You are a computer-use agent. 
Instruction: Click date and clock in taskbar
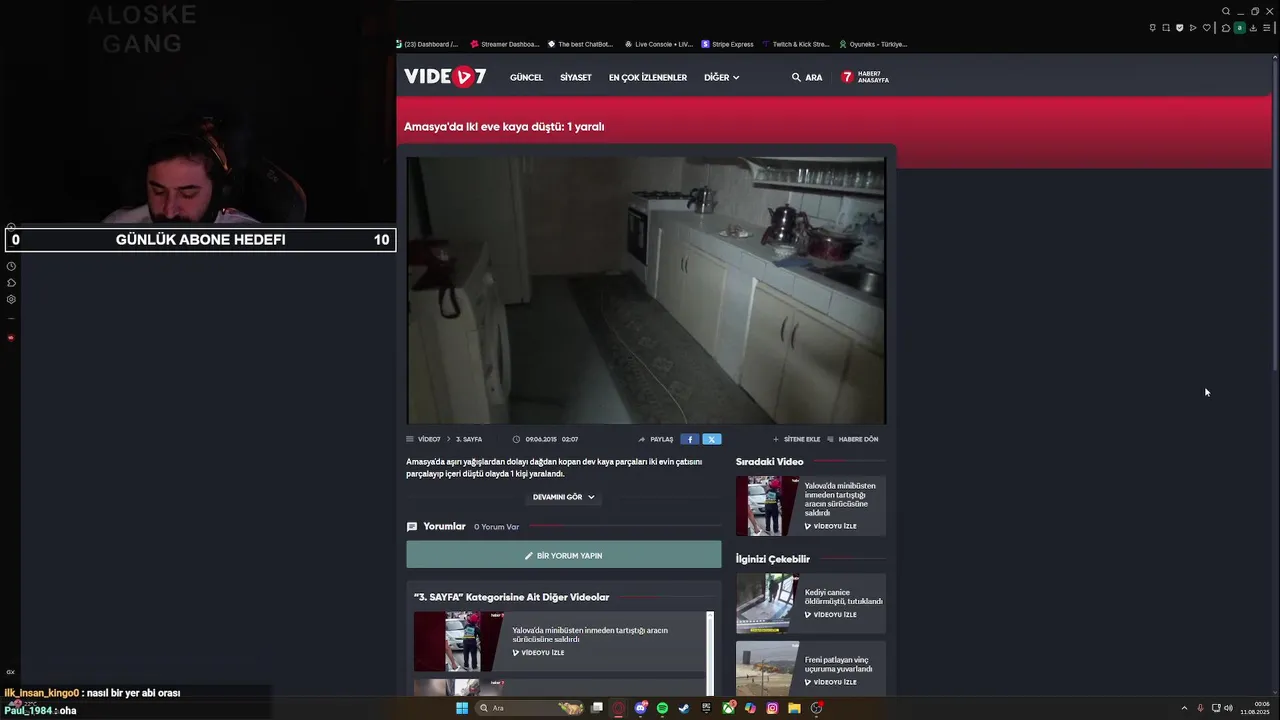click(x=1255, y=708)
